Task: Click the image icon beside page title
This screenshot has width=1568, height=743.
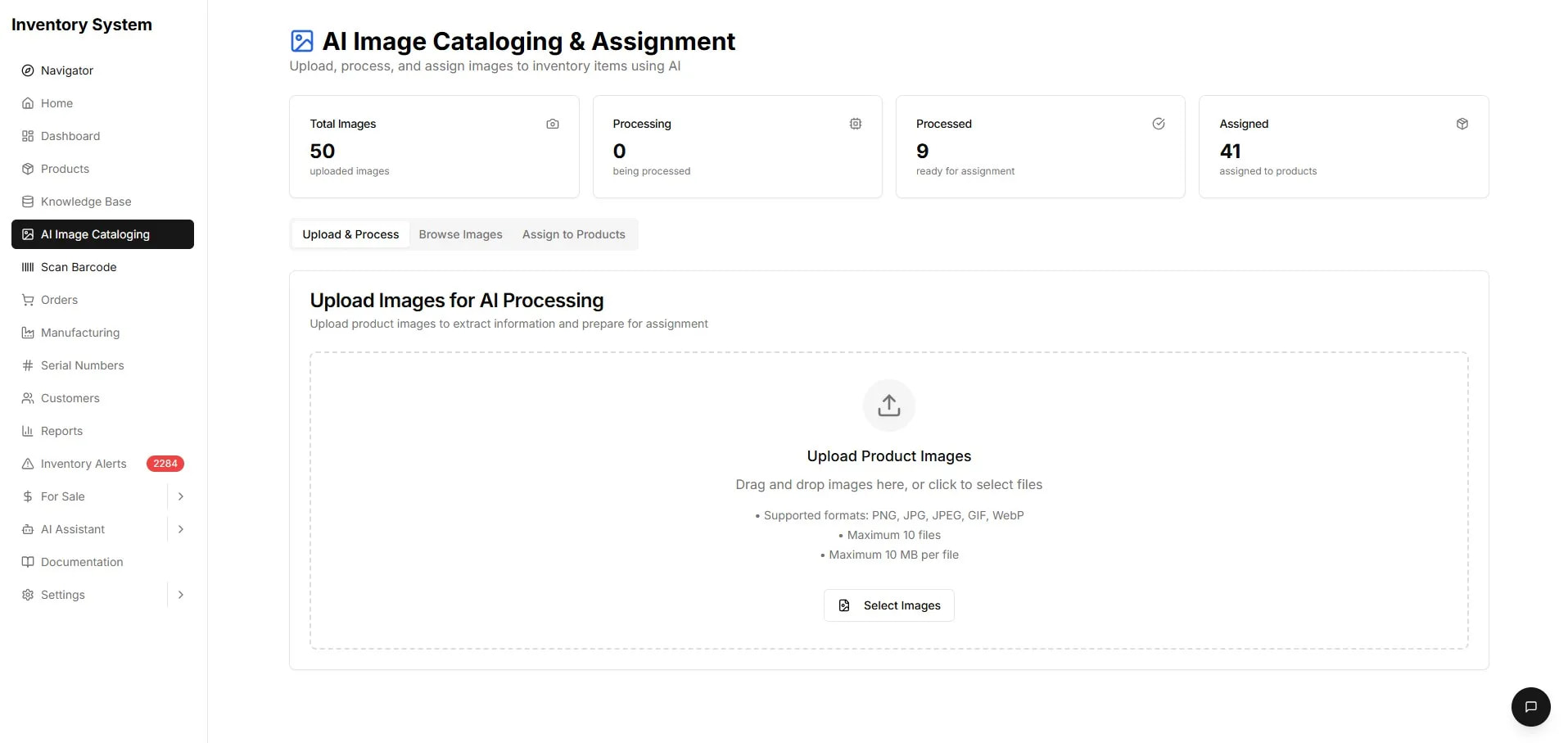Action: (302, 41)
